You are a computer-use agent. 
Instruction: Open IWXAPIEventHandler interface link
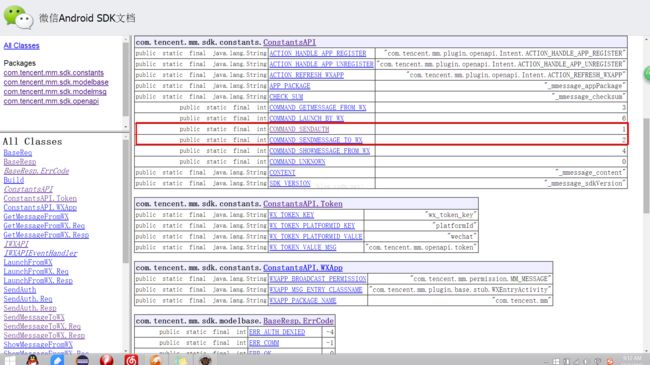click(x=40, y=253)
